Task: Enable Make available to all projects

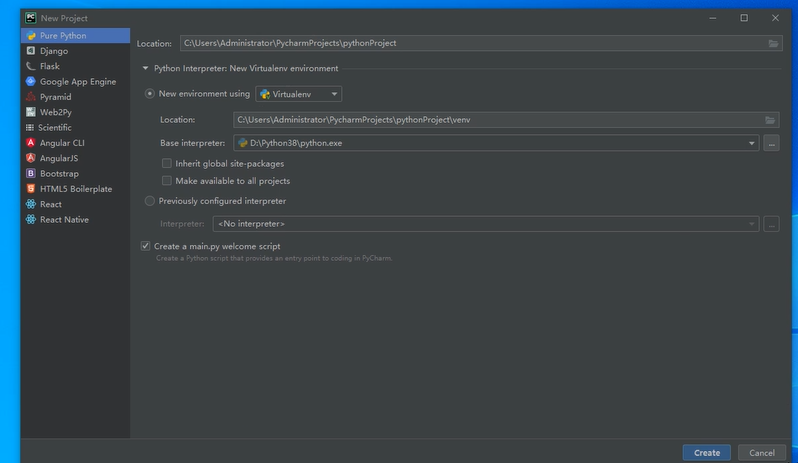Action: point(166,181)
